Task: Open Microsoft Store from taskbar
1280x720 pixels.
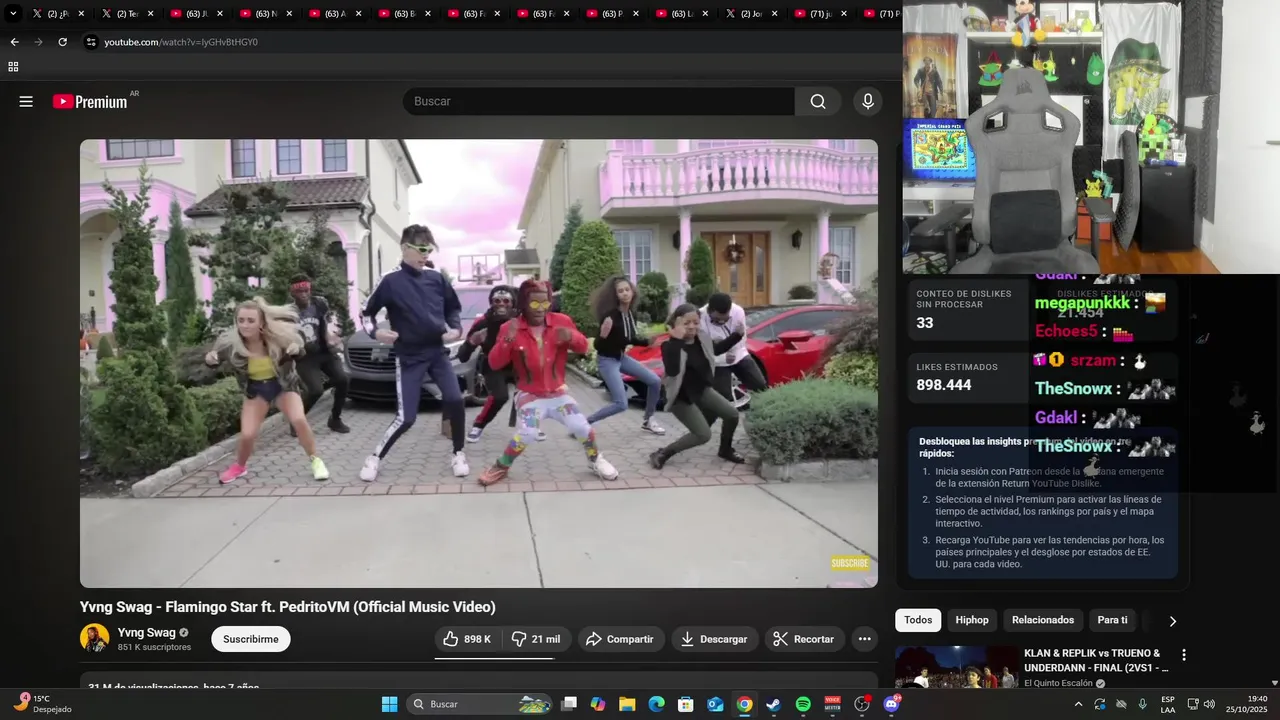Action: (x=686, y=704)
